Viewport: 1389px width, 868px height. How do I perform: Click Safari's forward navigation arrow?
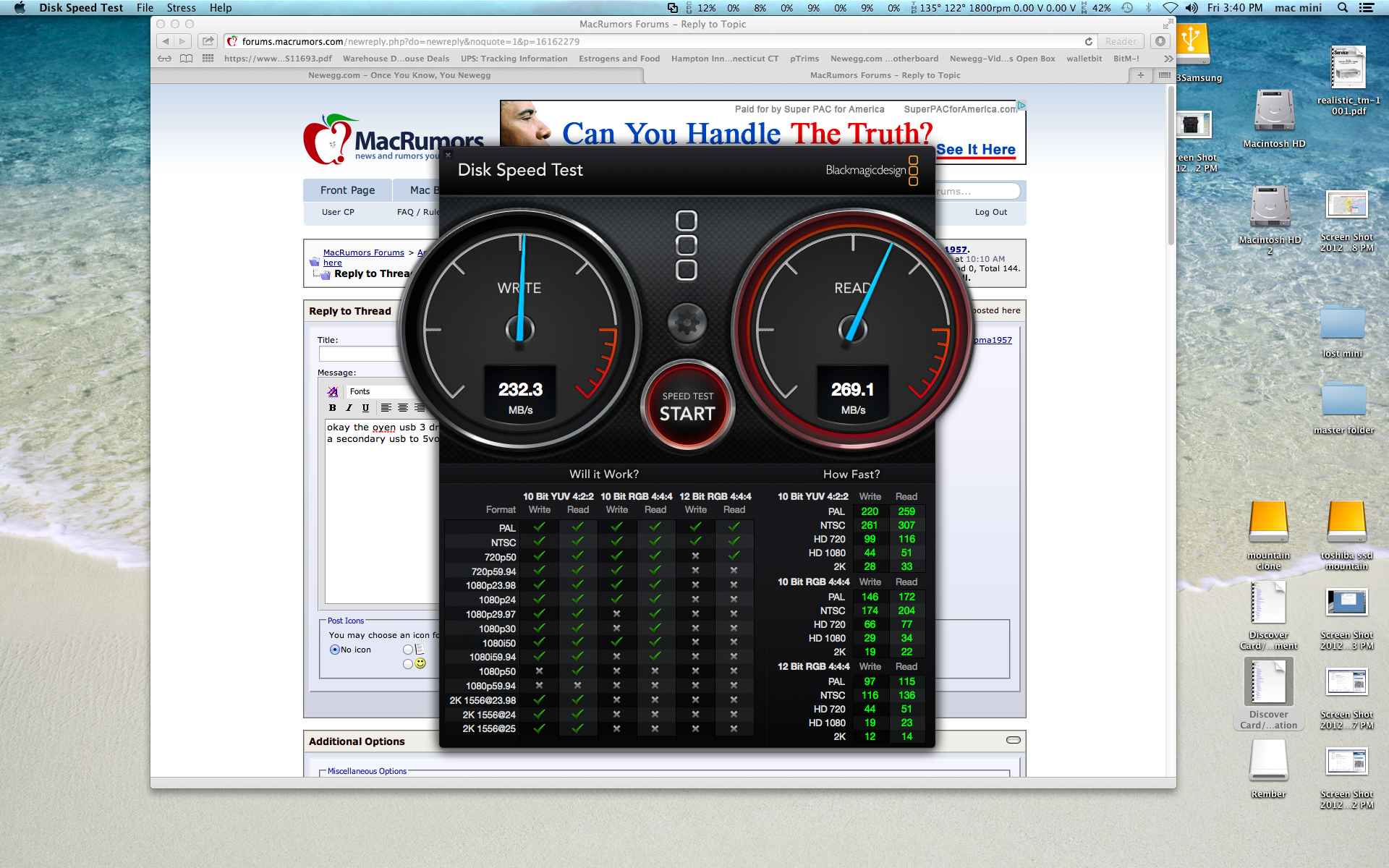point(183,41)
